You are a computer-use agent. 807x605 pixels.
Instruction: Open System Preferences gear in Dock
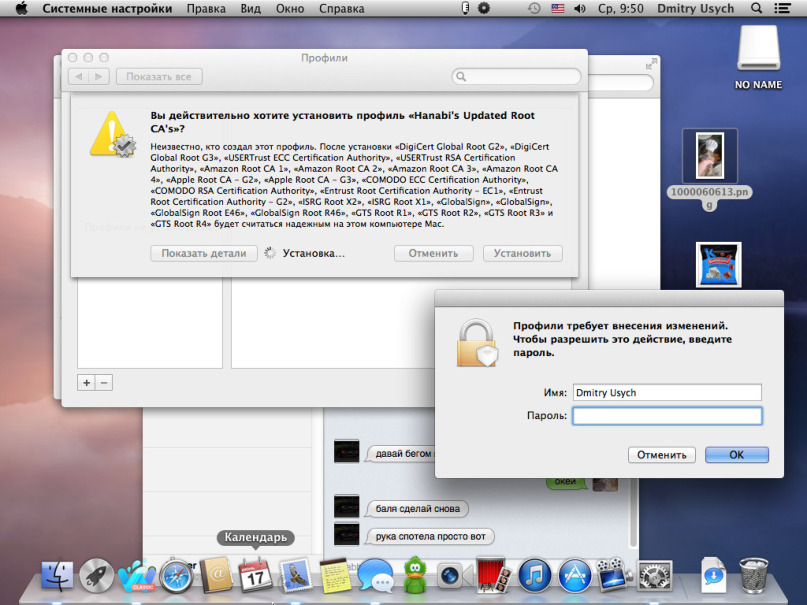point(655,575)
